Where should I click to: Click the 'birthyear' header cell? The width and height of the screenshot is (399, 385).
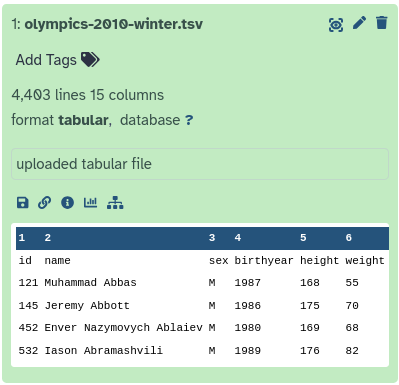pos(264,260)
